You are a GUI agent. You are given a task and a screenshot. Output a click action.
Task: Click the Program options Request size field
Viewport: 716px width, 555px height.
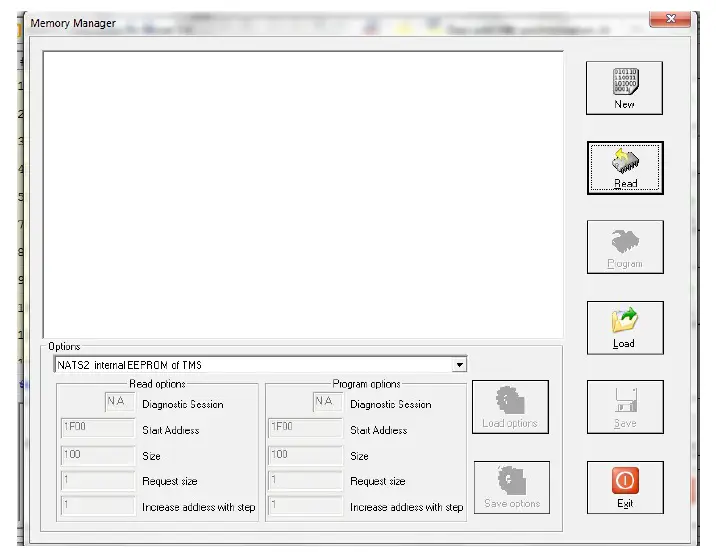[x=305, y=480]
